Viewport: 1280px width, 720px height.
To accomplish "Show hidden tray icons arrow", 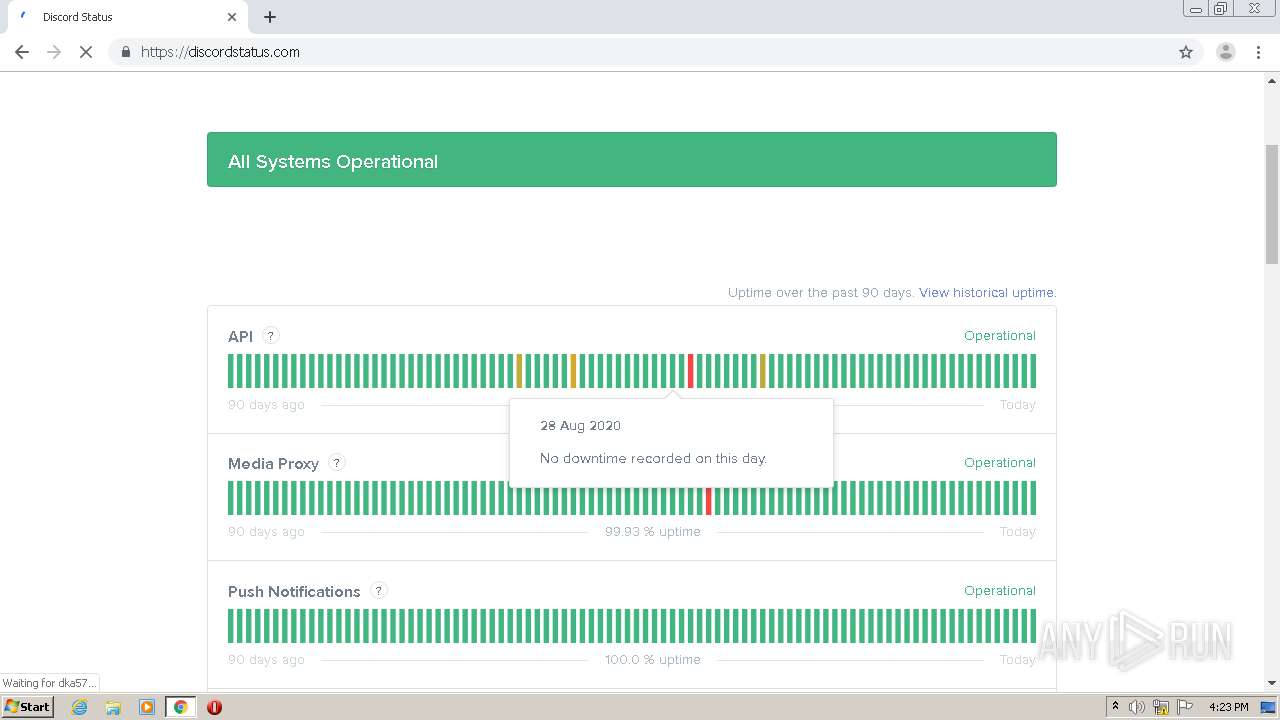I will click(x=1115, y=707).
